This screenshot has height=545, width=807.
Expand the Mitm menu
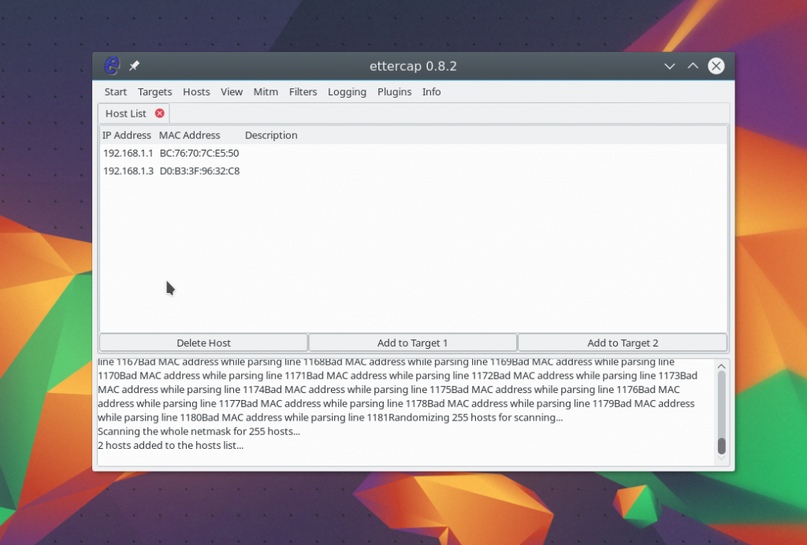pyautogui.click(x=266, y=92)
